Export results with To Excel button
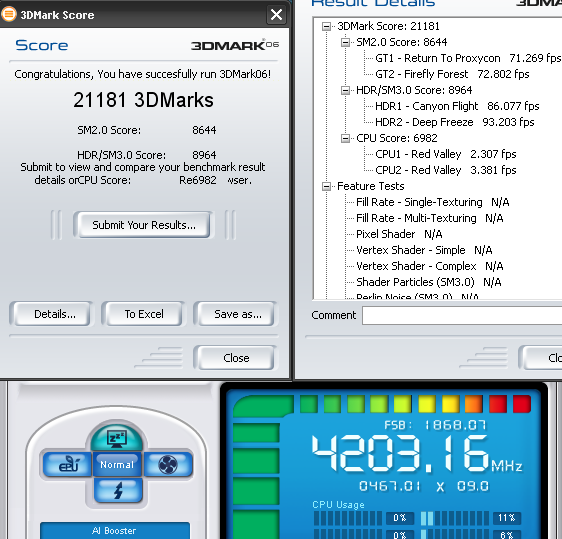The width and height of the screenshot is (562, 539). tap(144, 314)
